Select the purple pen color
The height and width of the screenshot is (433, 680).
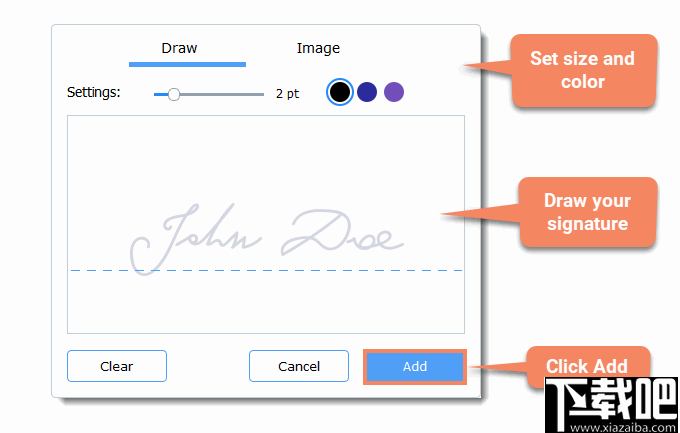point(394,92)
